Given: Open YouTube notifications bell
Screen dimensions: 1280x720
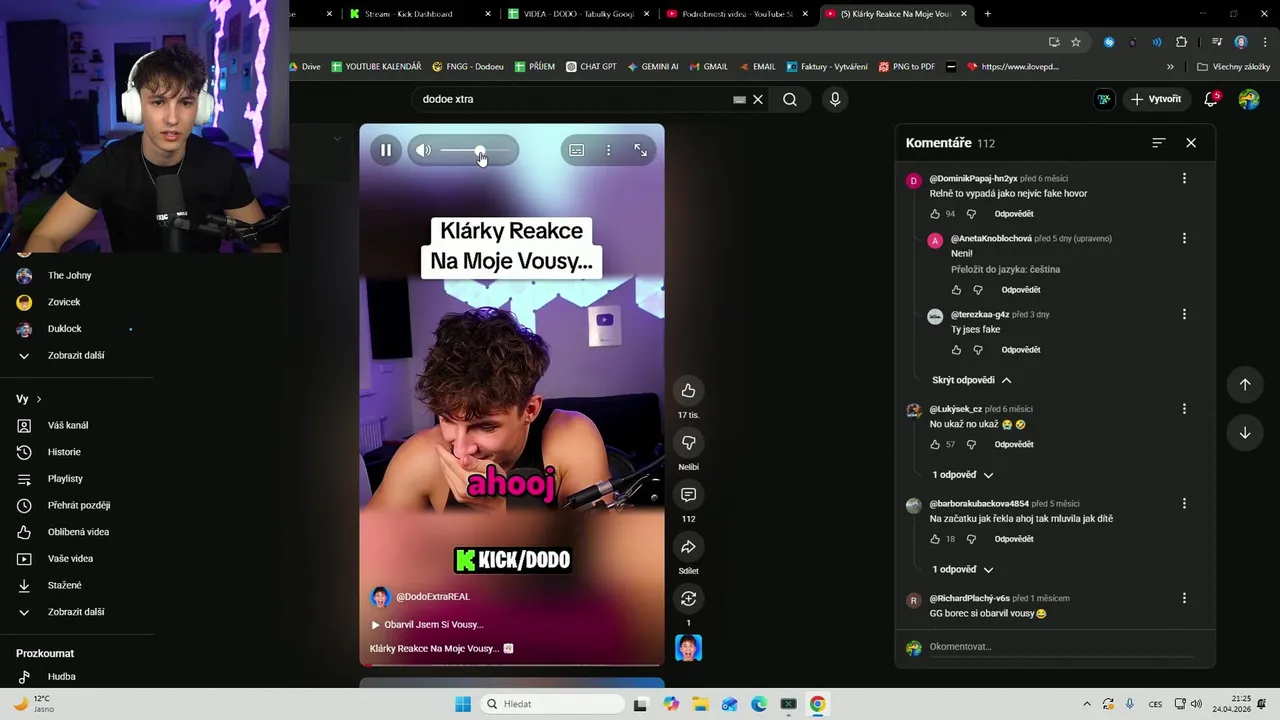Looking at the screenshot, I should coord(1211,99).
